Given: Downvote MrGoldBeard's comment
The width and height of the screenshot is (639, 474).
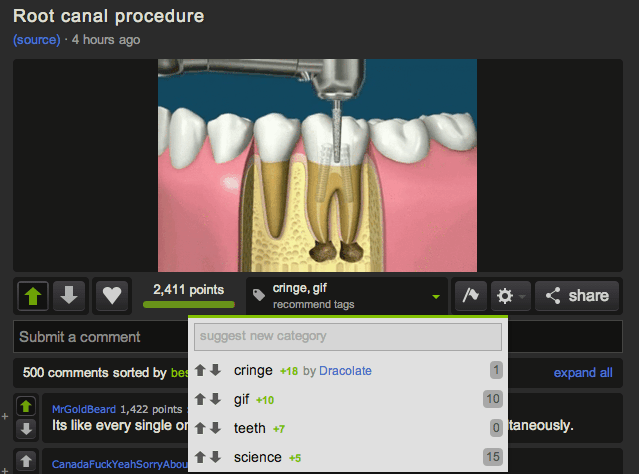Looking at the screenshot, I should (26, 428).
